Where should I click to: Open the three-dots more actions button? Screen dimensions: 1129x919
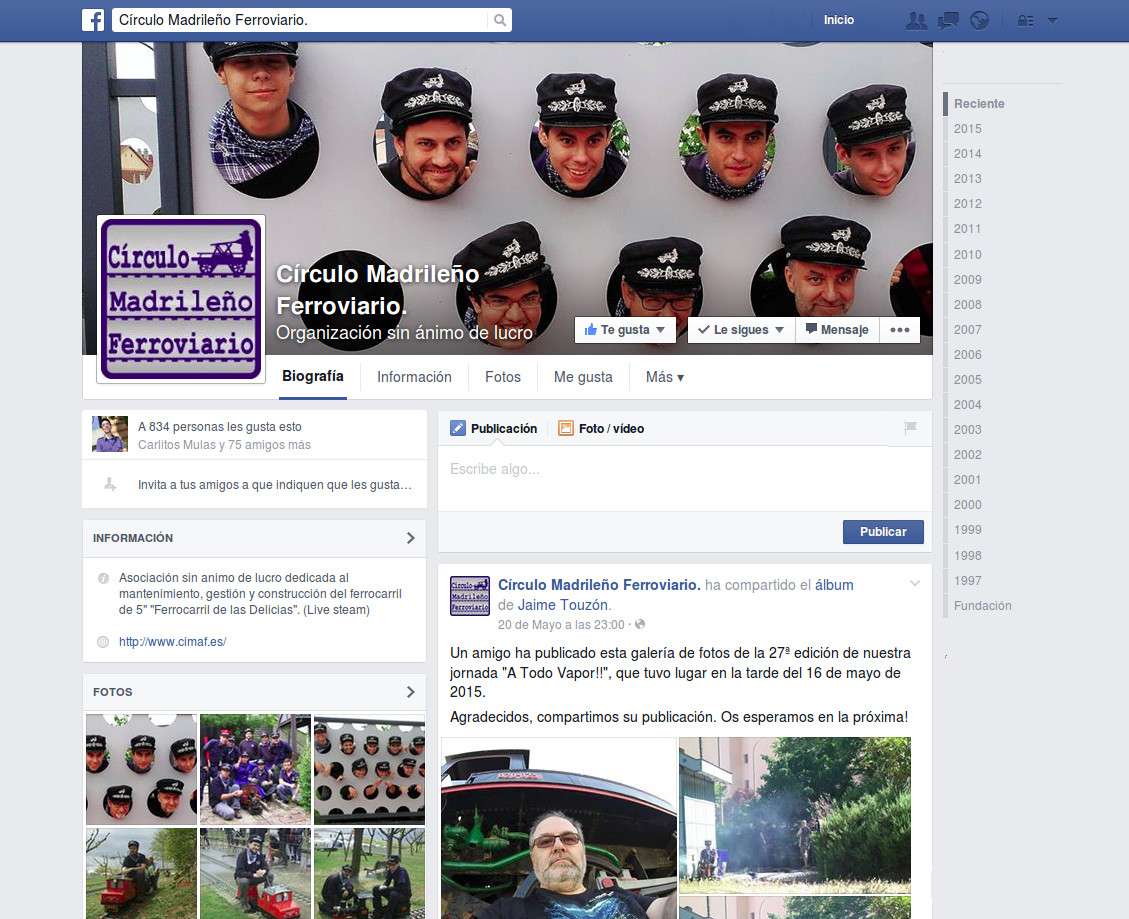[x=899, y=330]
